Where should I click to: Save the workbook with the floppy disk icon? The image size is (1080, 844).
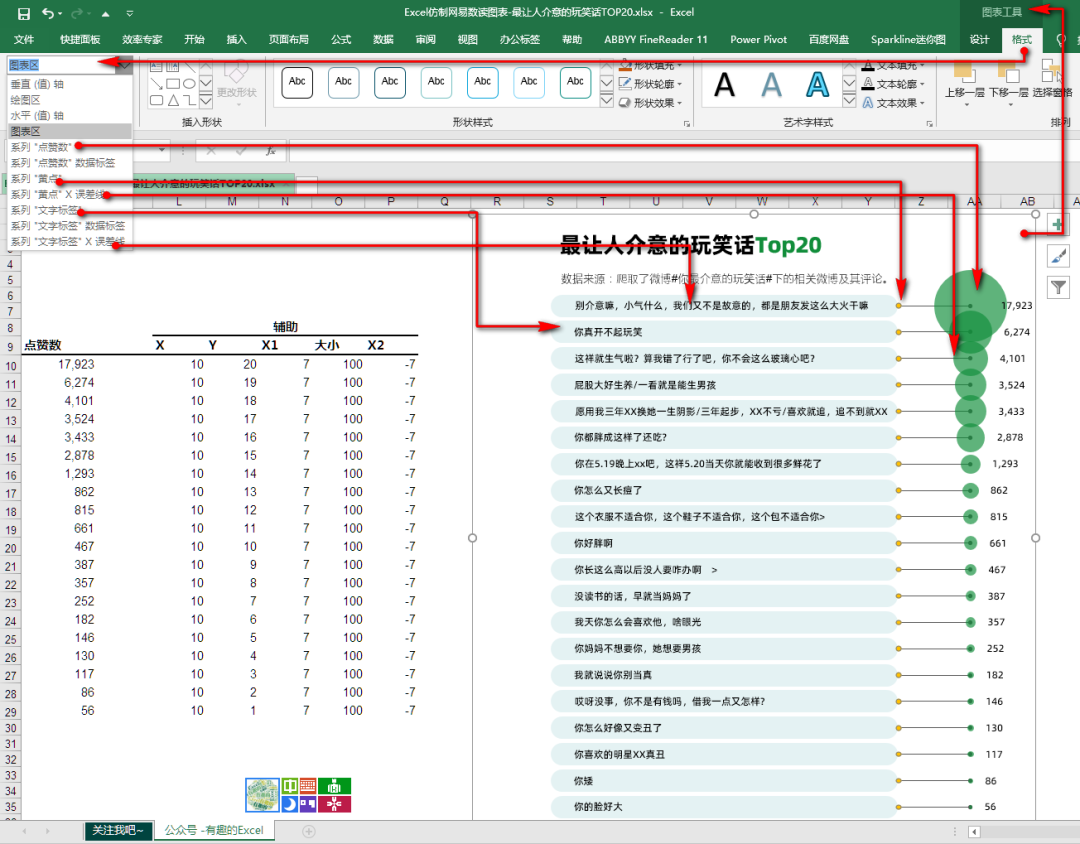23,13
